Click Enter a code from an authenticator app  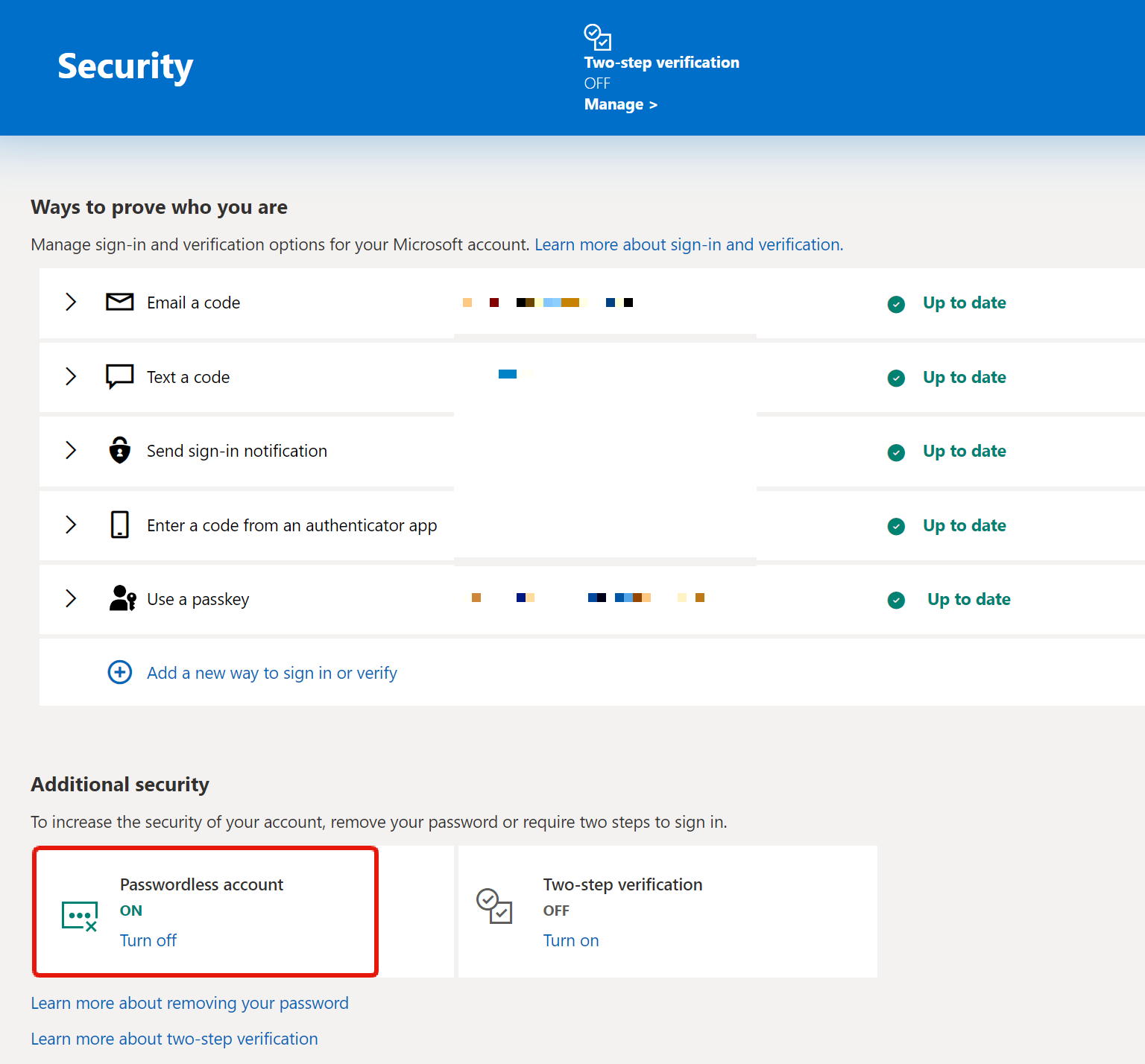[292, 525]
